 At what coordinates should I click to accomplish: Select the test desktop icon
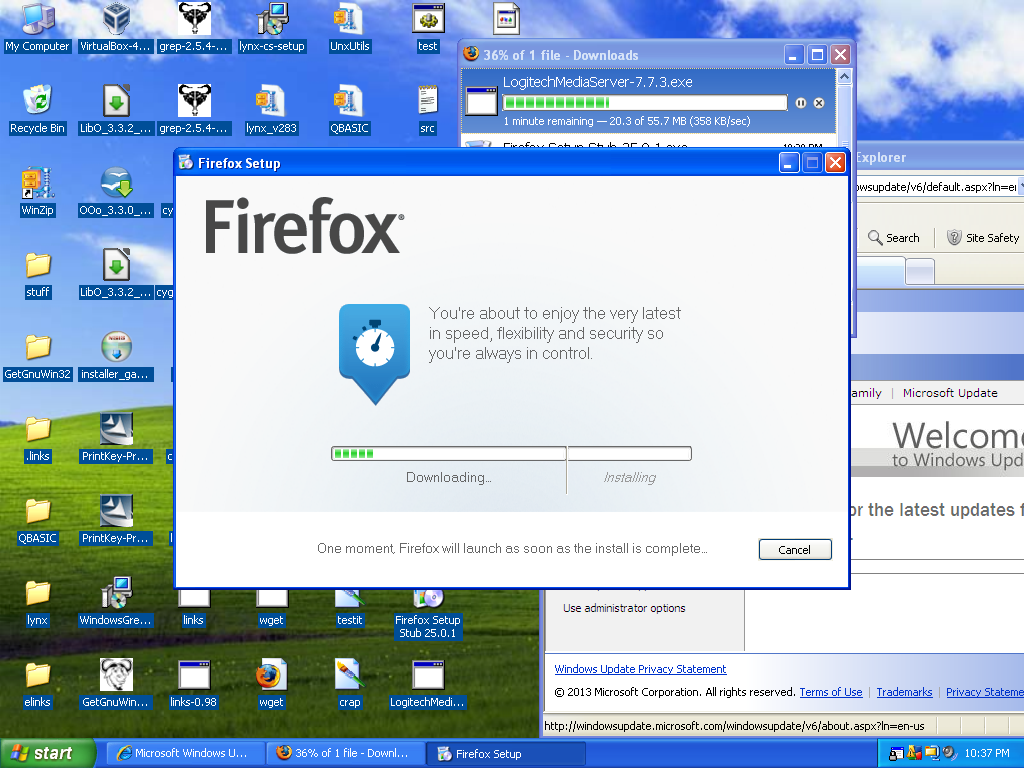428,27
